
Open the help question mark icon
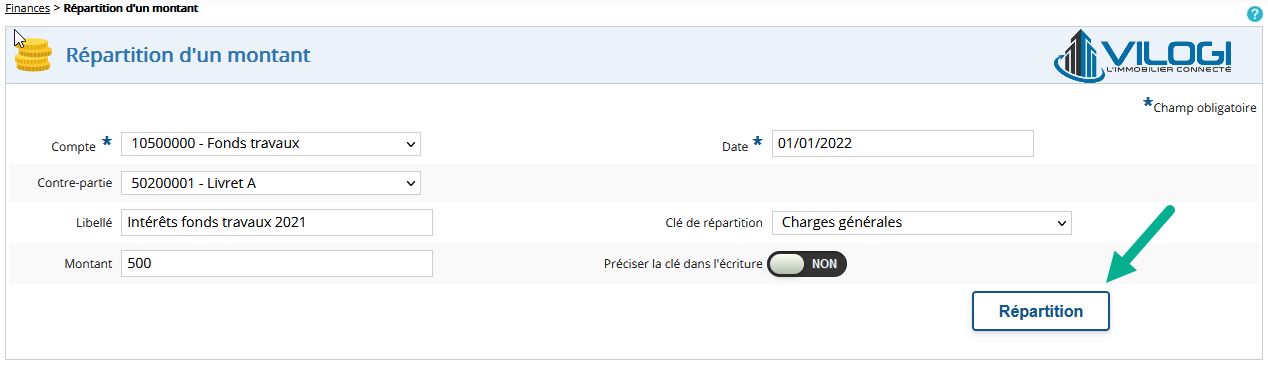1254,14
